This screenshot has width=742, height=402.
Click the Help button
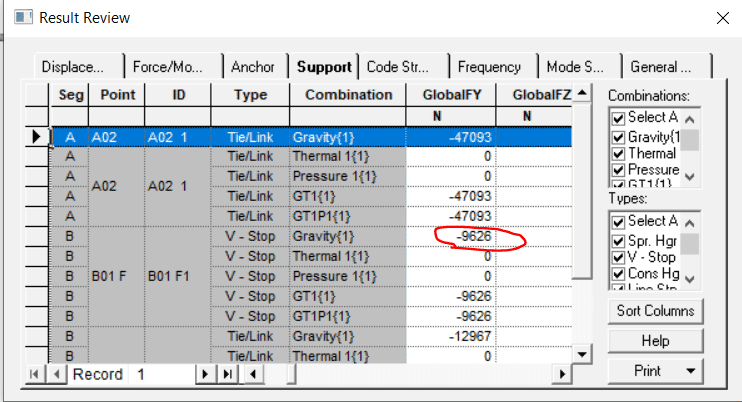click(x=655, y=341)
